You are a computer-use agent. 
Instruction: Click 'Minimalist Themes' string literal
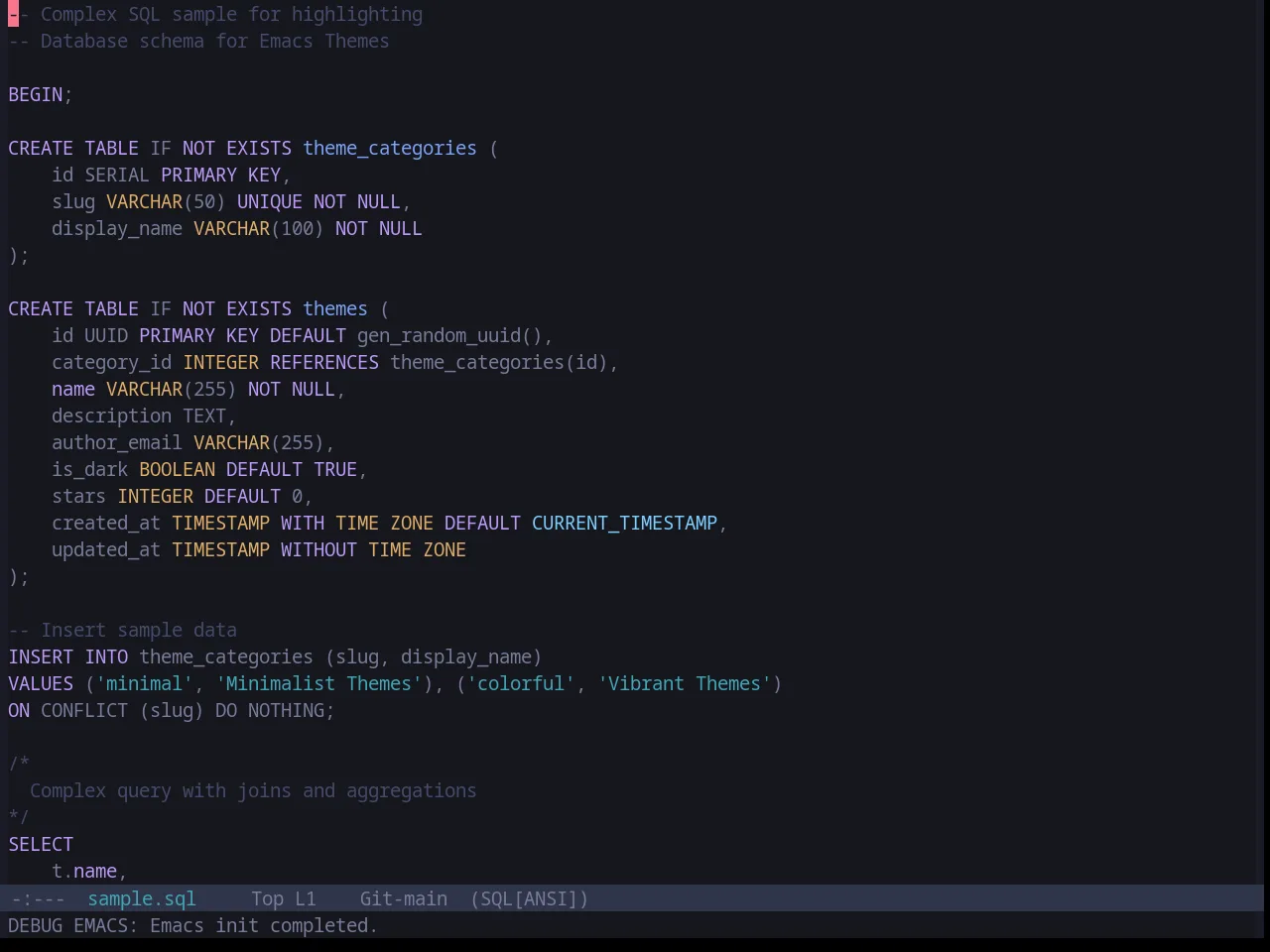point(319,683)
